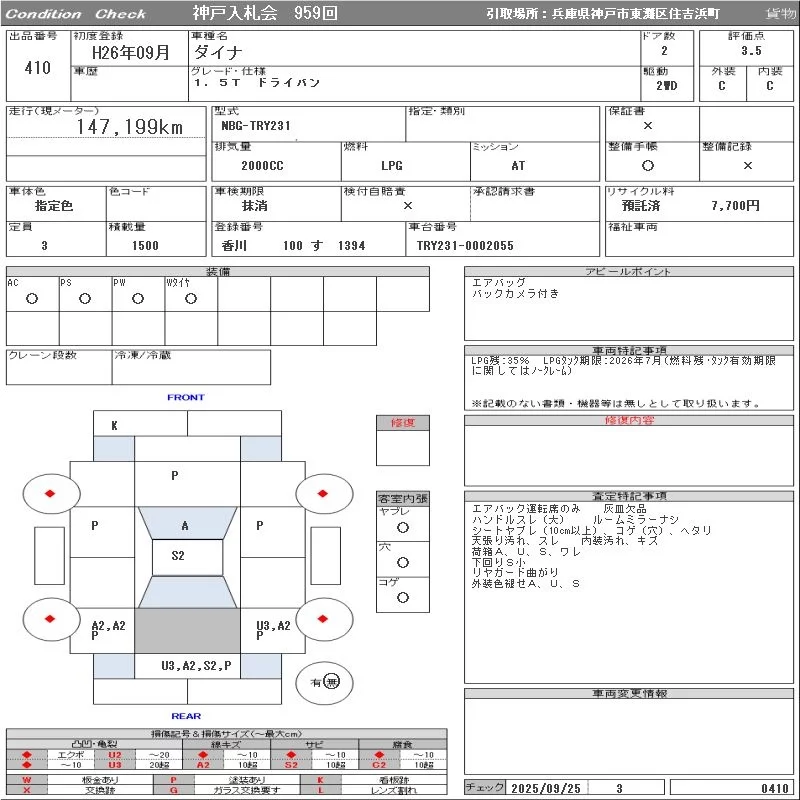Click the circle mark under PS
The height and width of the screenshot is (800, 800).
click(85, 298)
